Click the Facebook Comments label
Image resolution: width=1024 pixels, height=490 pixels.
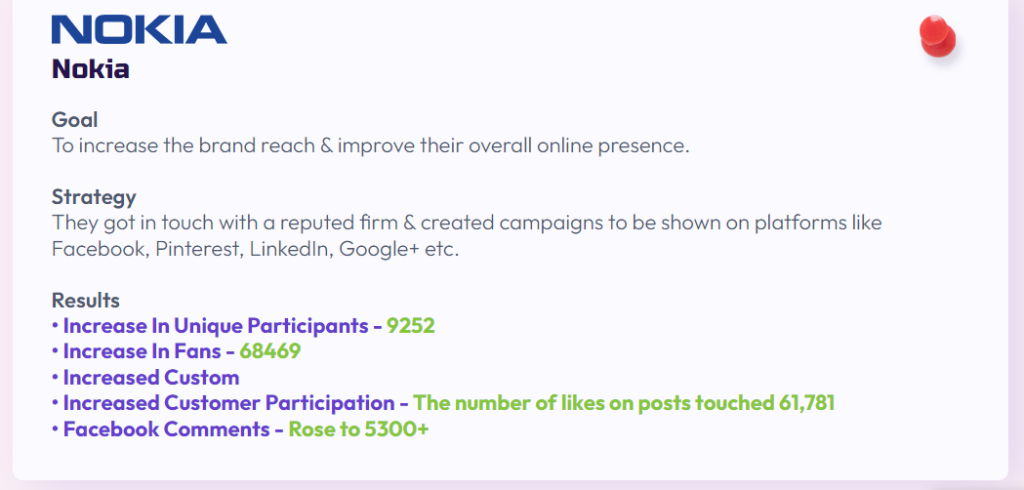point(166,430)
